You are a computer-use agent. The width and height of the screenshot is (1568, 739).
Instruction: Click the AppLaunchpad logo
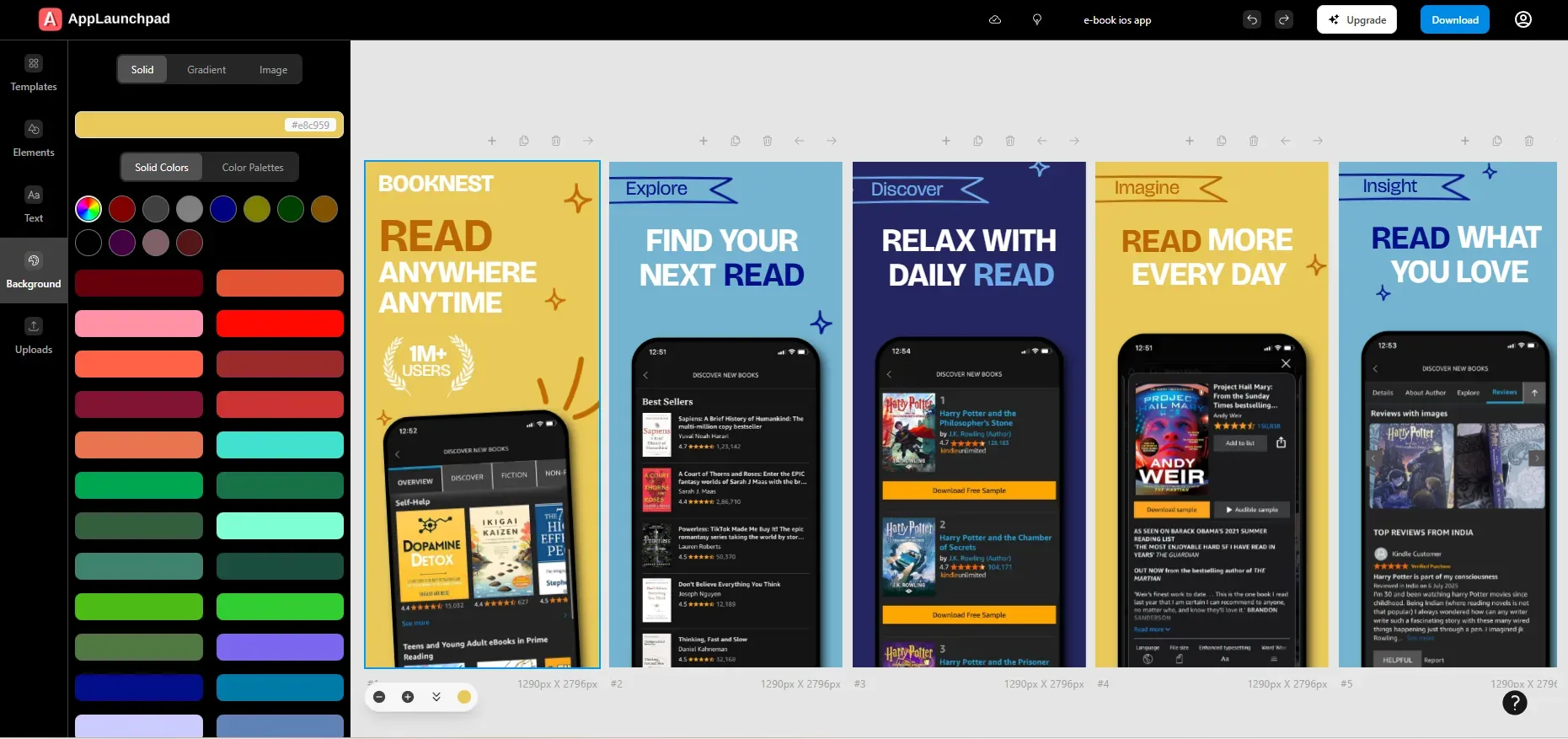(104, 19)
